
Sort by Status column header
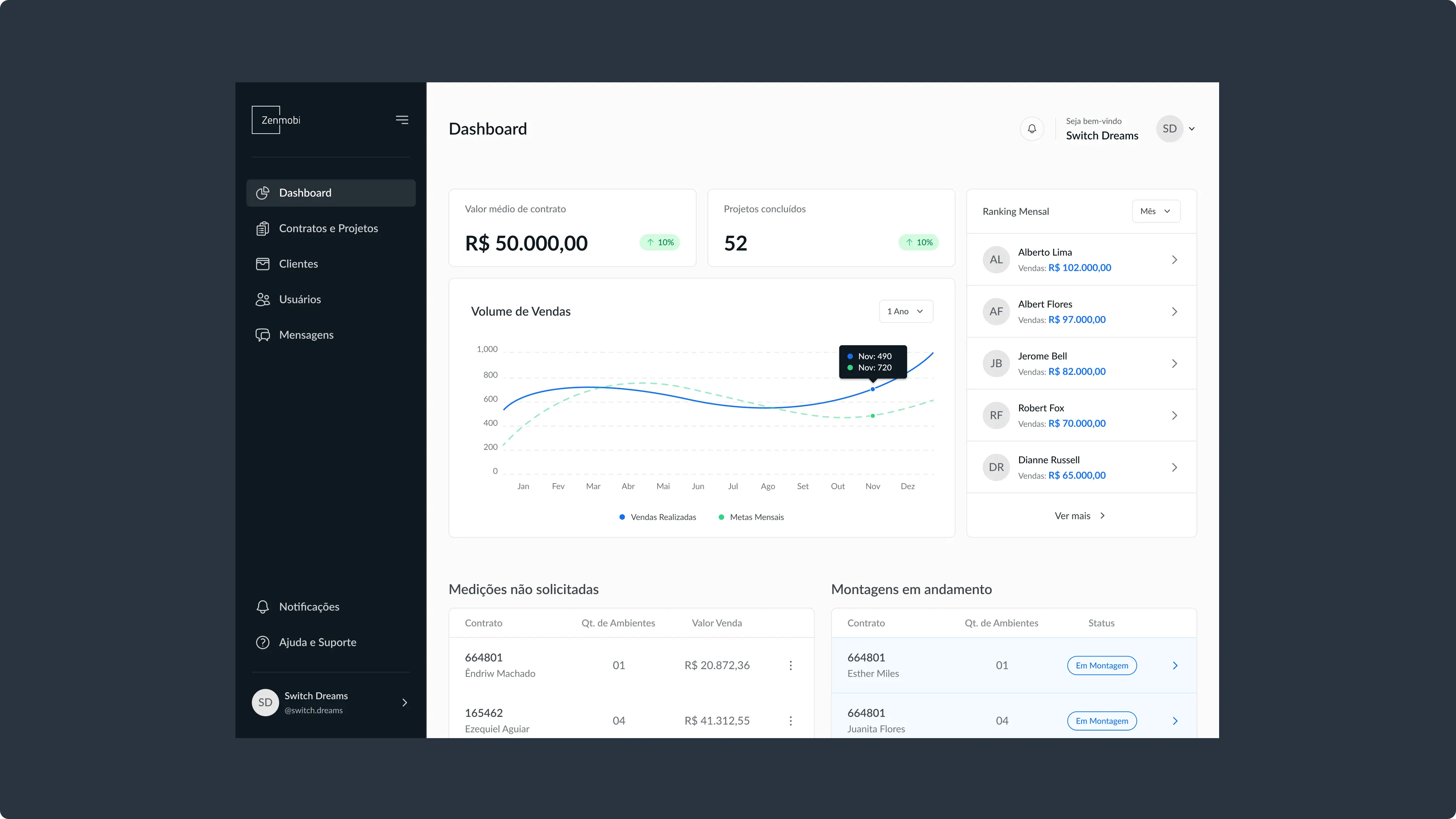[1101, 623]
